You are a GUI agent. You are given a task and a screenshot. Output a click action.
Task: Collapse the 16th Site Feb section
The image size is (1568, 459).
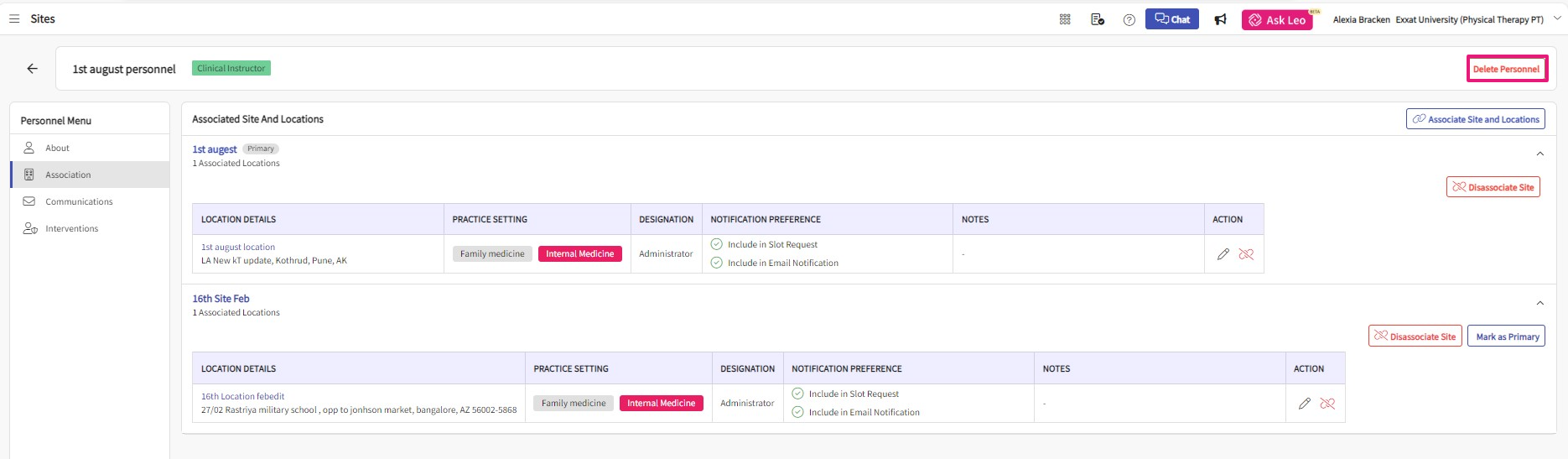1539,303
